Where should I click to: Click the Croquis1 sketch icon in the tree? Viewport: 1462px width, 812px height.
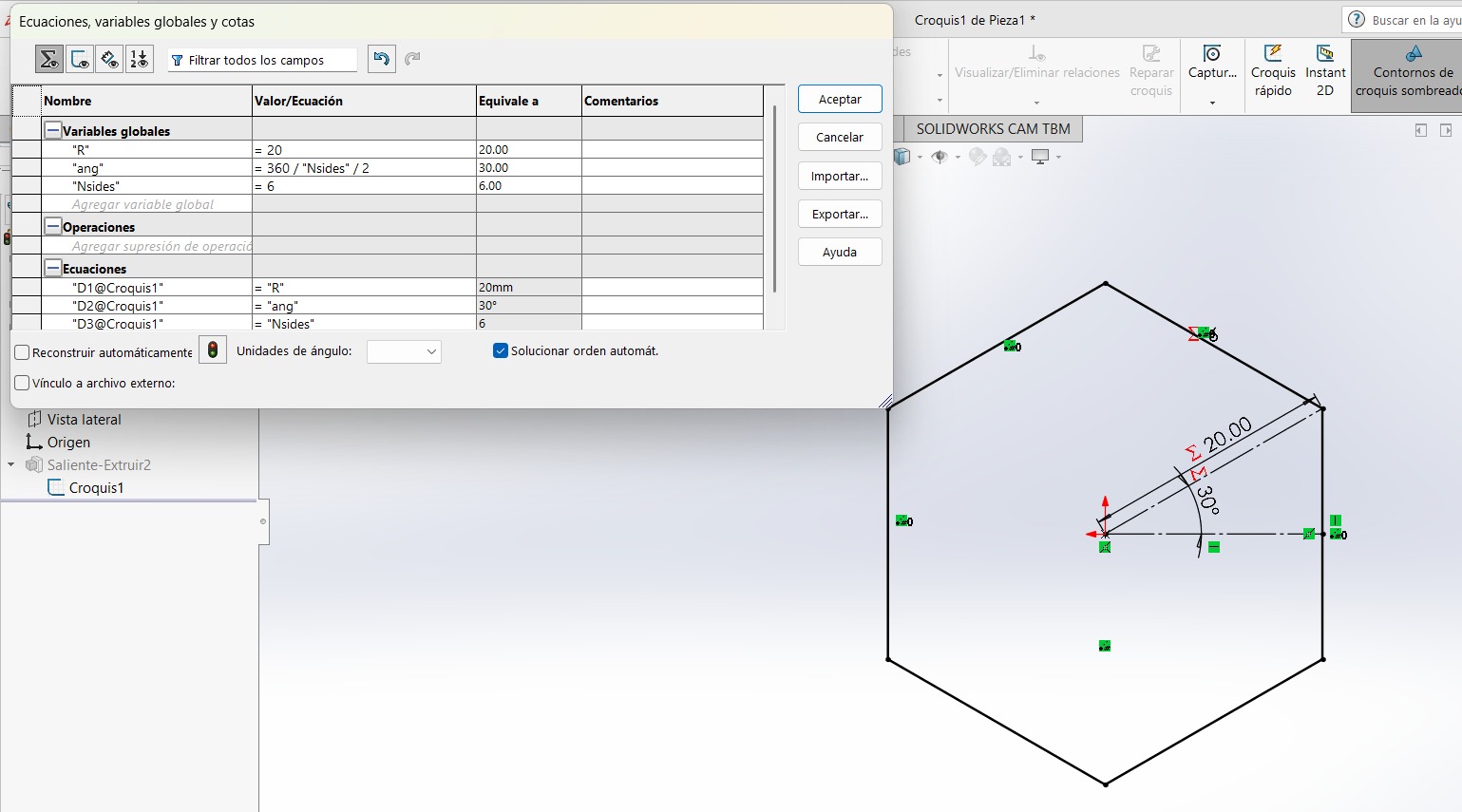click(56, 487)
